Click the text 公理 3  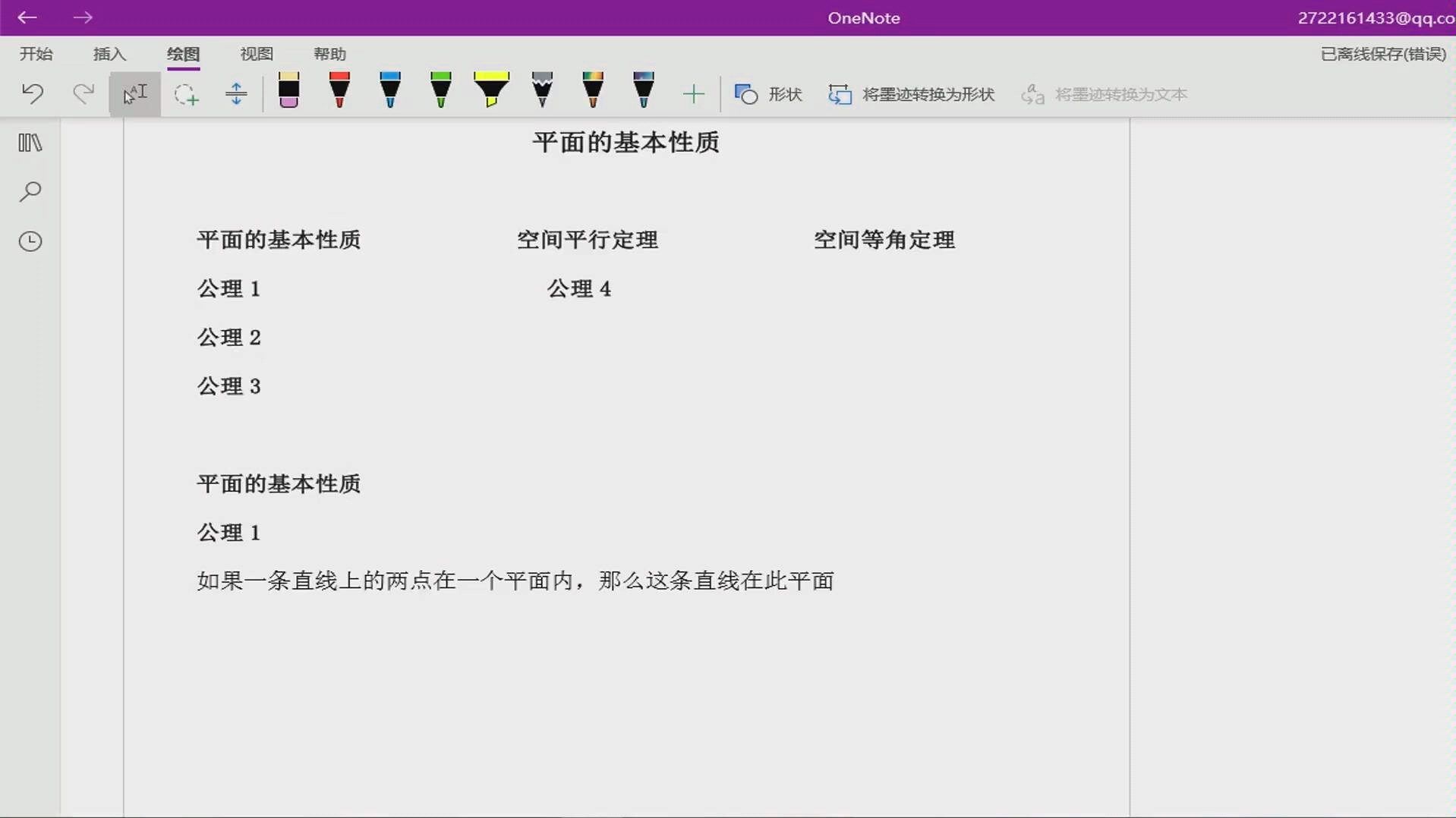[x=229, y=386]
